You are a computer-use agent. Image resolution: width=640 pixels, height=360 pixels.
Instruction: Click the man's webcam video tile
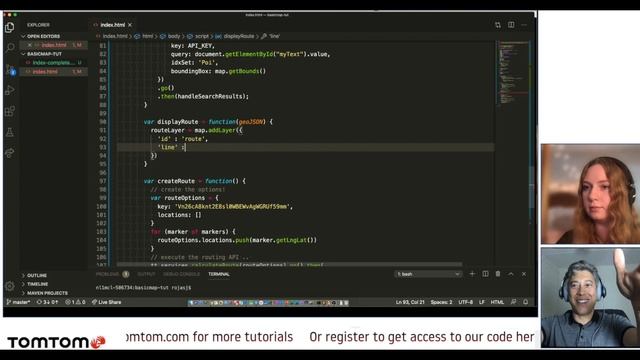[x=590, y=298]
